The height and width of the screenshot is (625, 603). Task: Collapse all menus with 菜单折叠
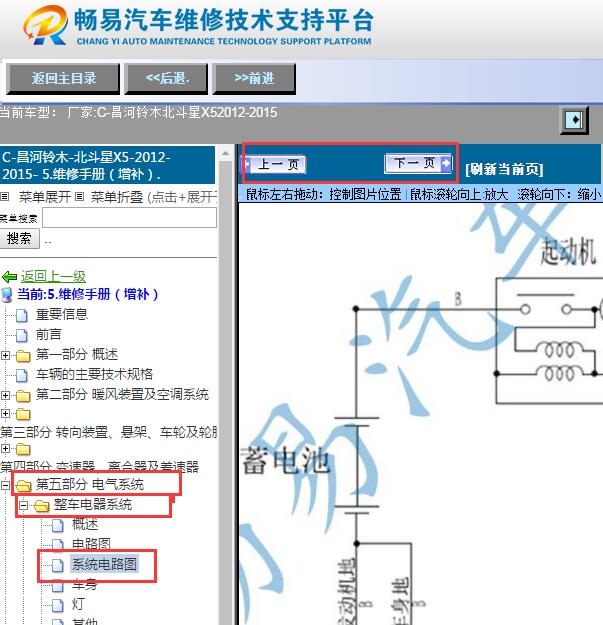pos(117,197)
